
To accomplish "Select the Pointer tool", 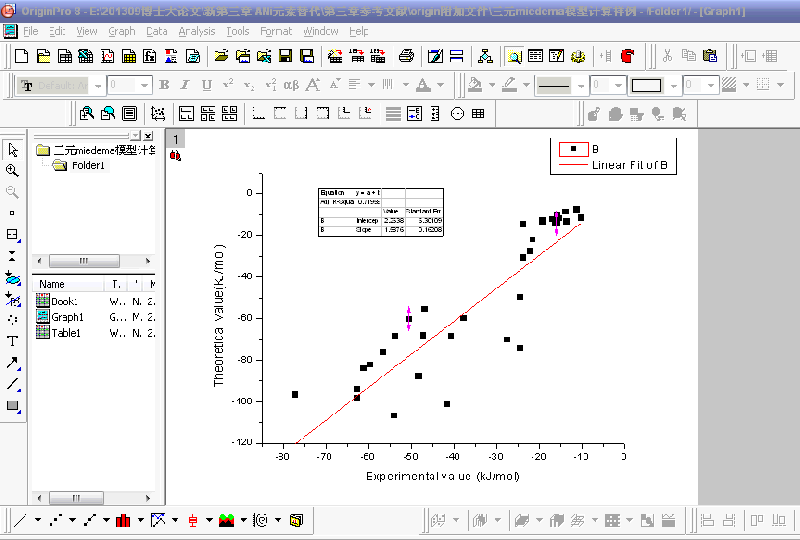I will click(13, 150).
